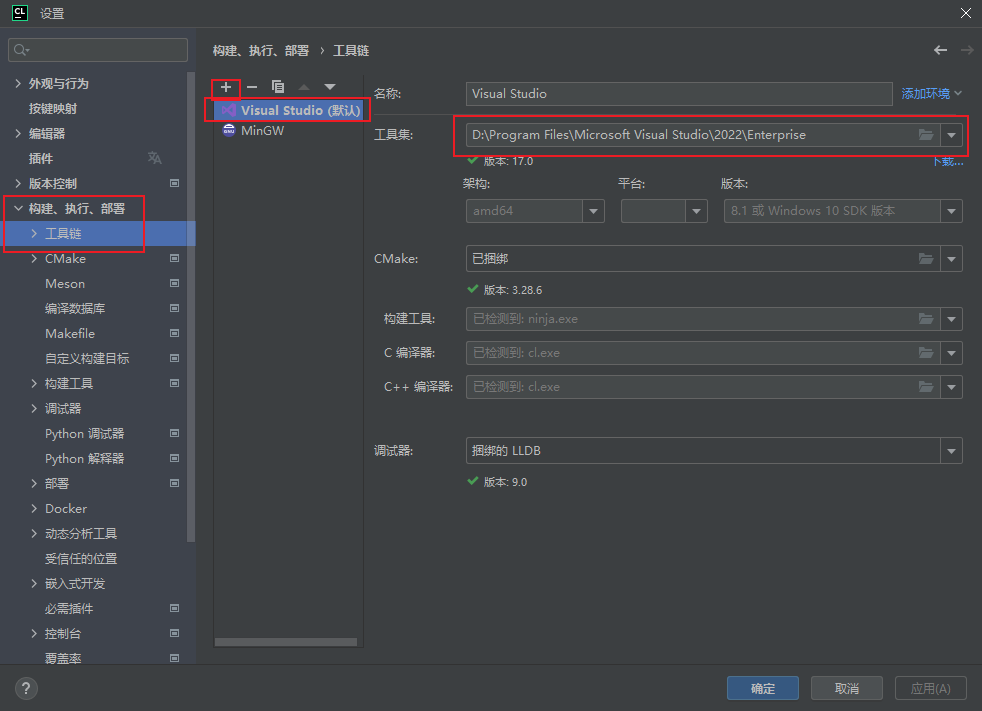Click the 取消 button

(x=847, y=688)
